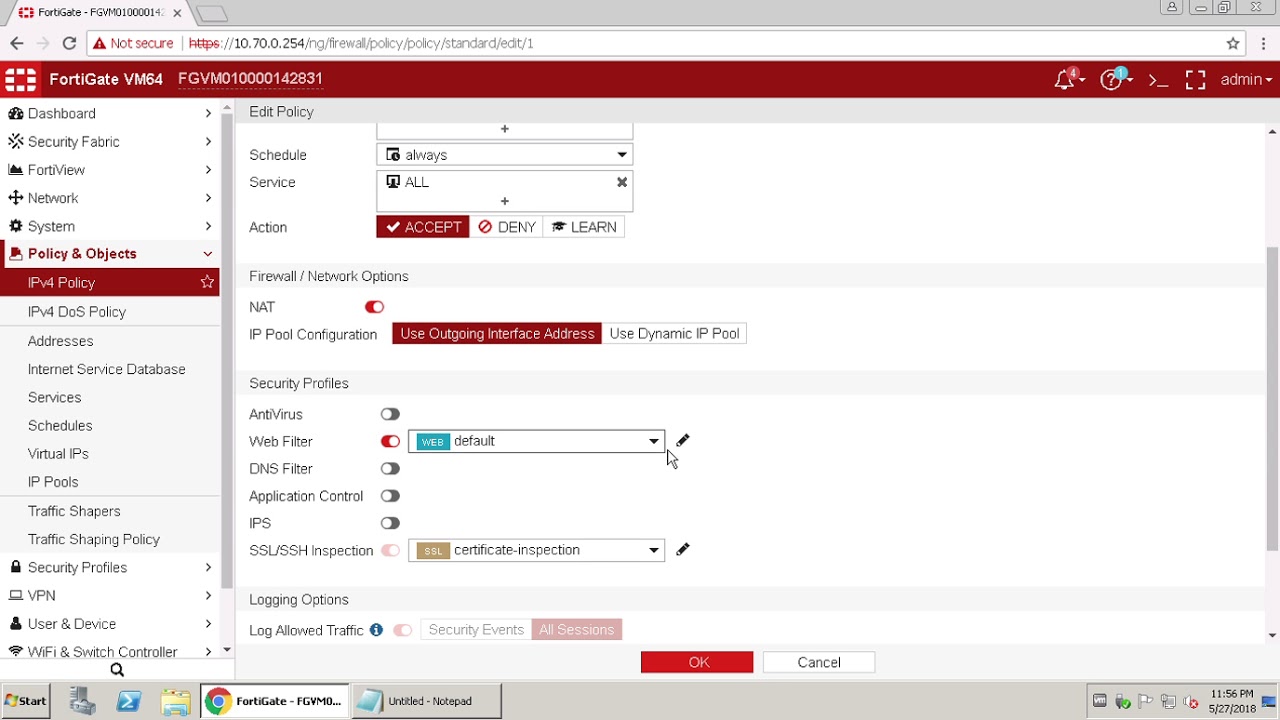Expand the Network menu
1280x720 pixels.
click(110, 198)
